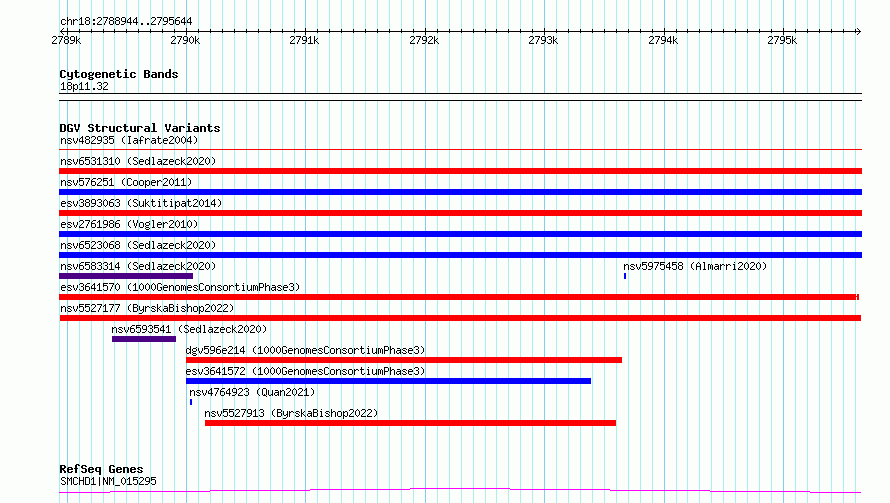Click the 2794k ruler tick label

click(x=663, y=40)
